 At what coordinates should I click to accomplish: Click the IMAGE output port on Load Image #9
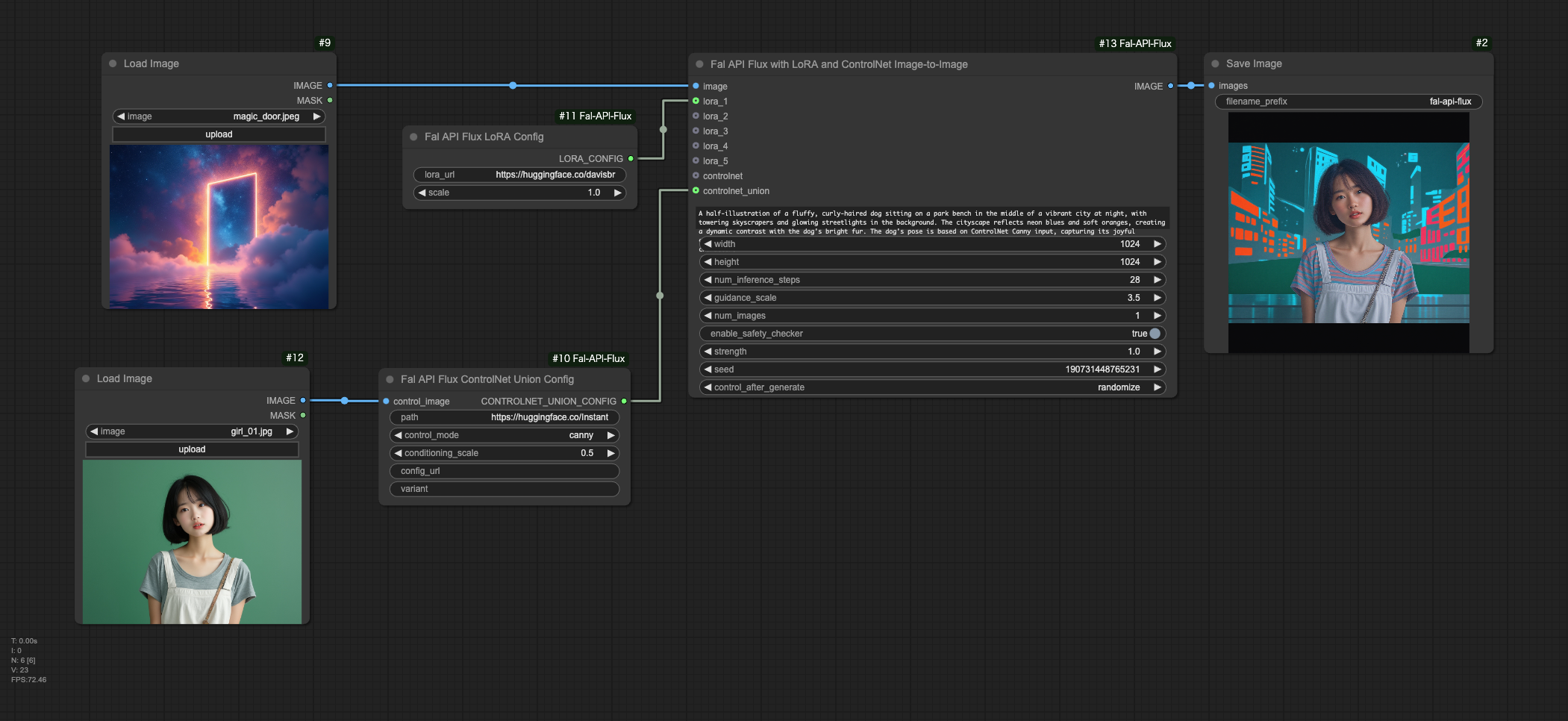(x=331, y=85)
